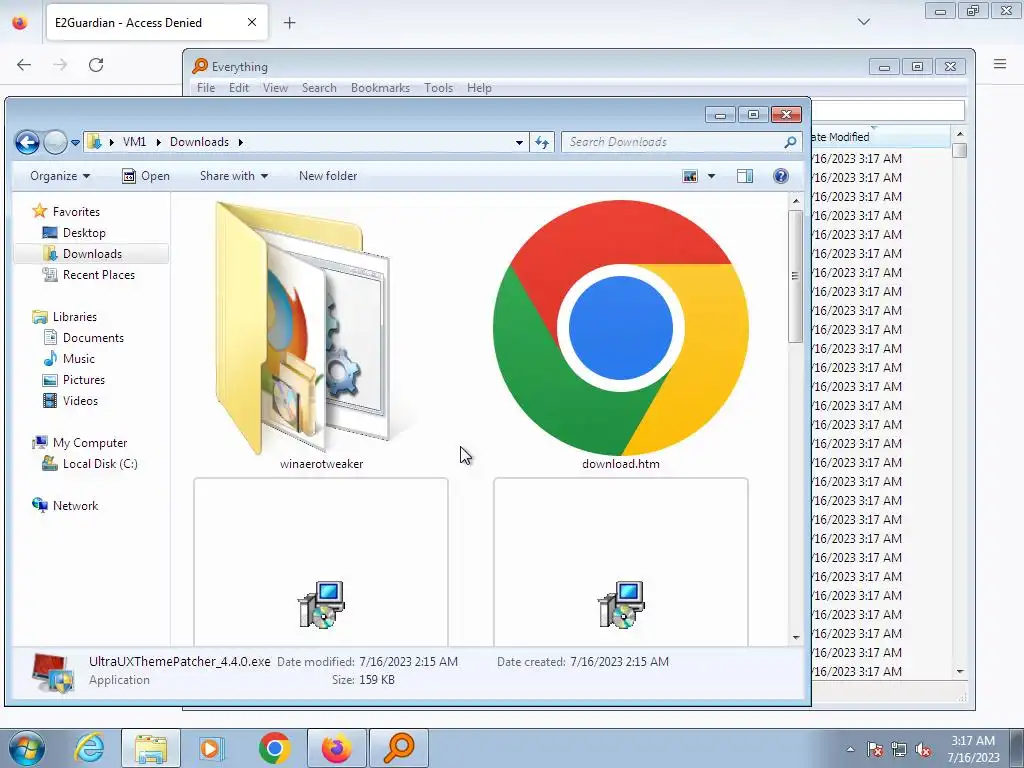This screenshot has height=768, width=1024.
Task: Reload the Firefox page
Action: pyautogui.click(x=96, y=65)
